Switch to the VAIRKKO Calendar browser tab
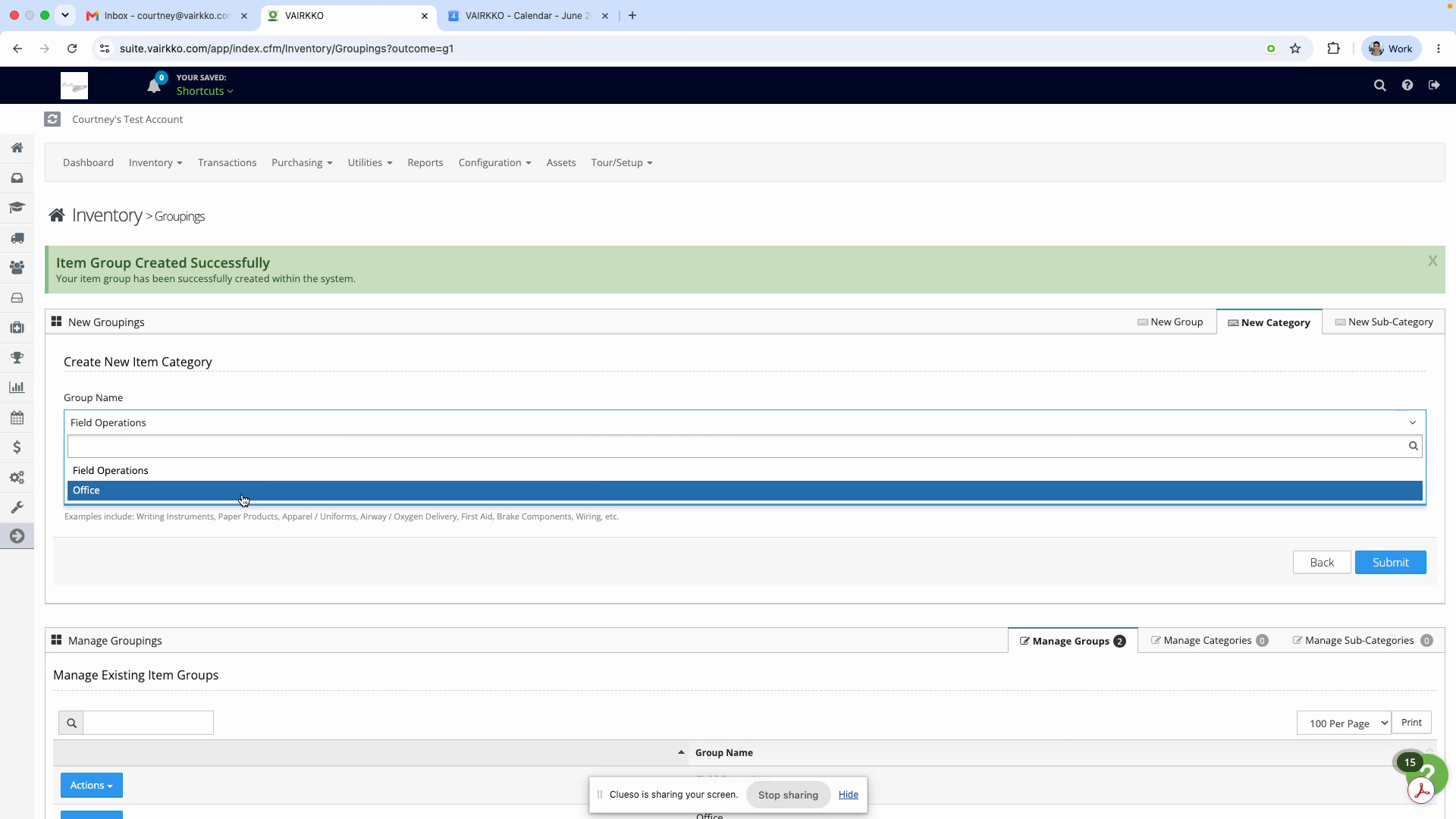 click(x=529, y=16)
